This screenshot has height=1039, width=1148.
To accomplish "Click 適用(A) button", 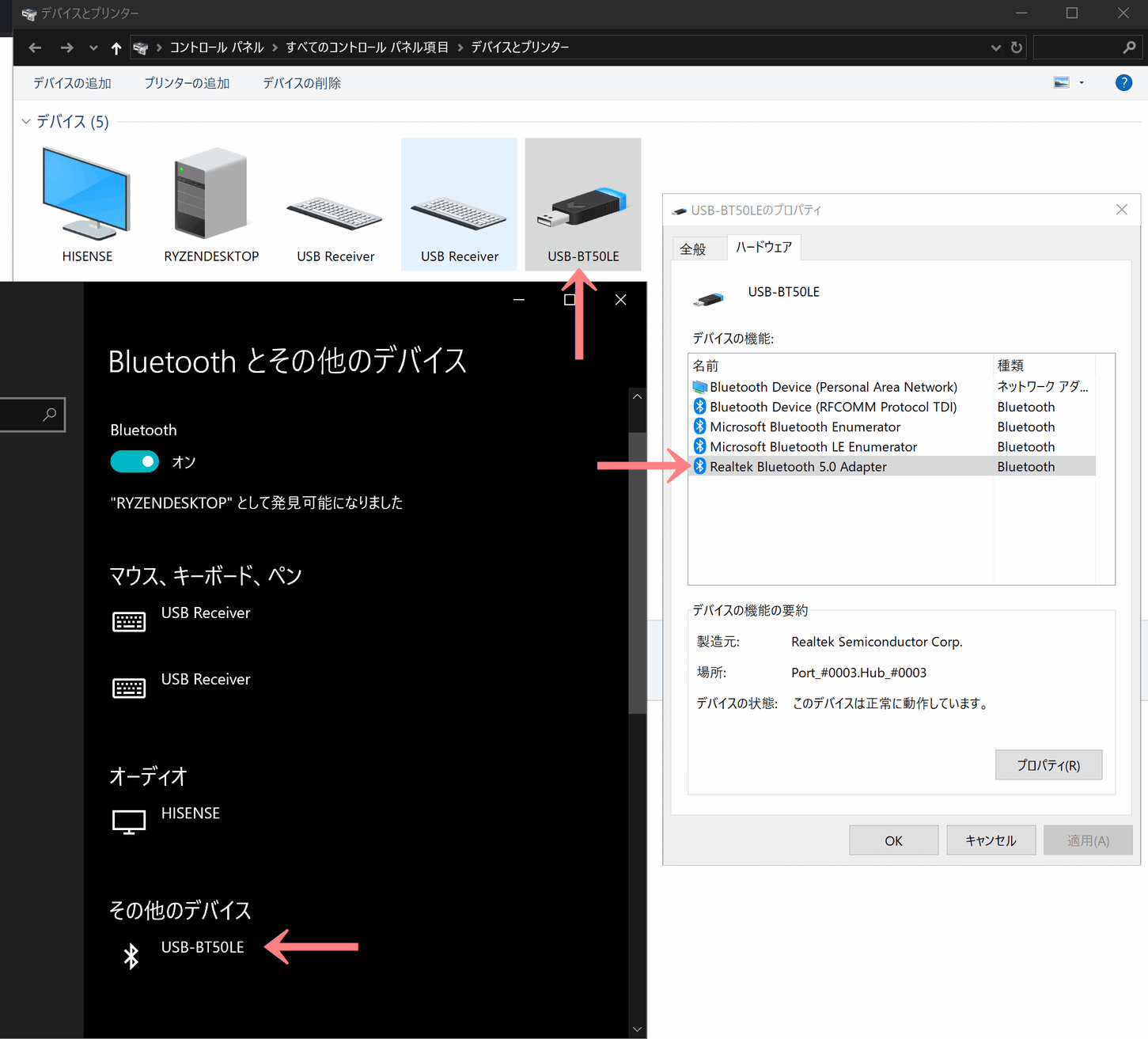I will 1088,840.
